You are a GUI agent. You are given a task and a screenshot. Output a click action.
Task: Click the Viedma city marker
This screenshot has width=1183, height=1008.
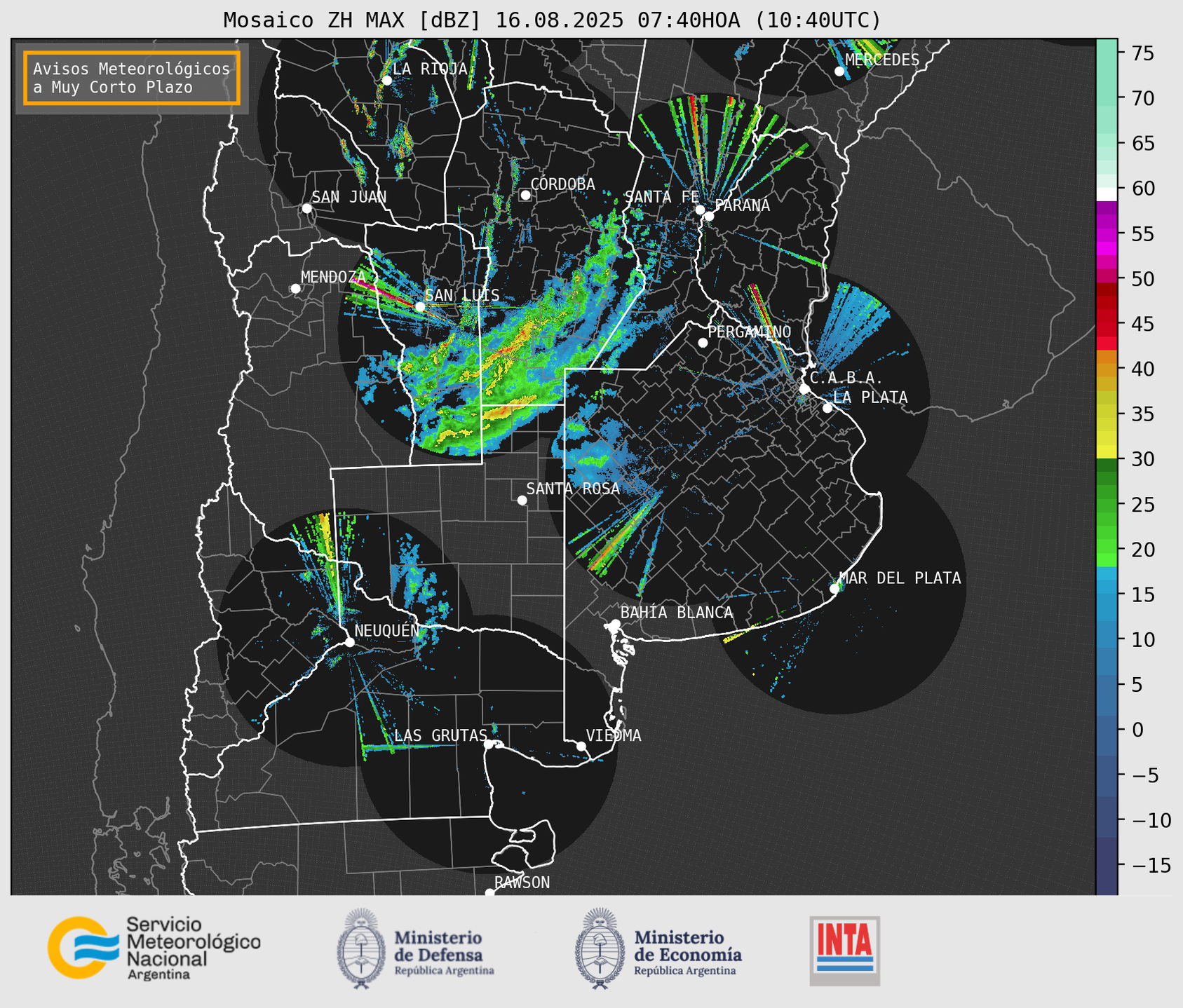click(581, 746)
